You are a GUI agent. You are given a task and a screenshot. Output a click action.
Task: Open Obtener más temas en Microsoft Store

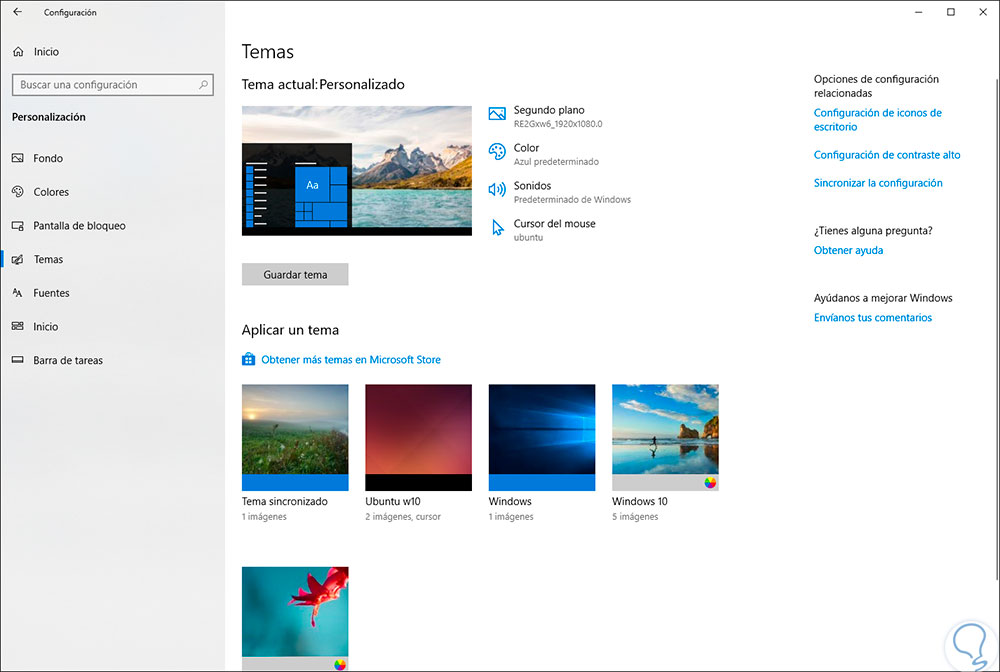(x=351, y=360)
